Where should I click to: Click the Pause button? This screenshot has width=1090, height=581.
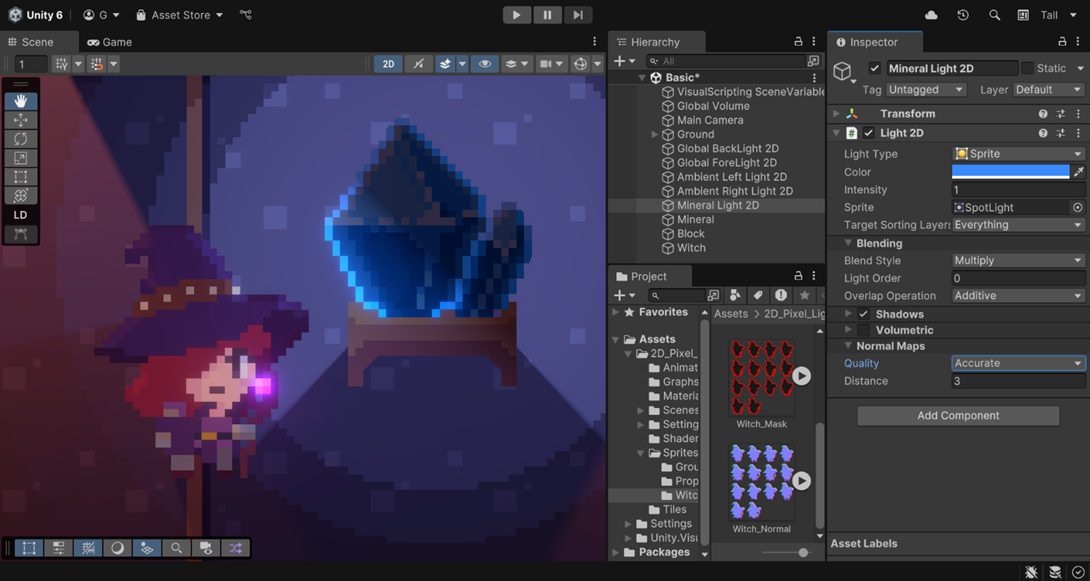(x=548, y=15)
